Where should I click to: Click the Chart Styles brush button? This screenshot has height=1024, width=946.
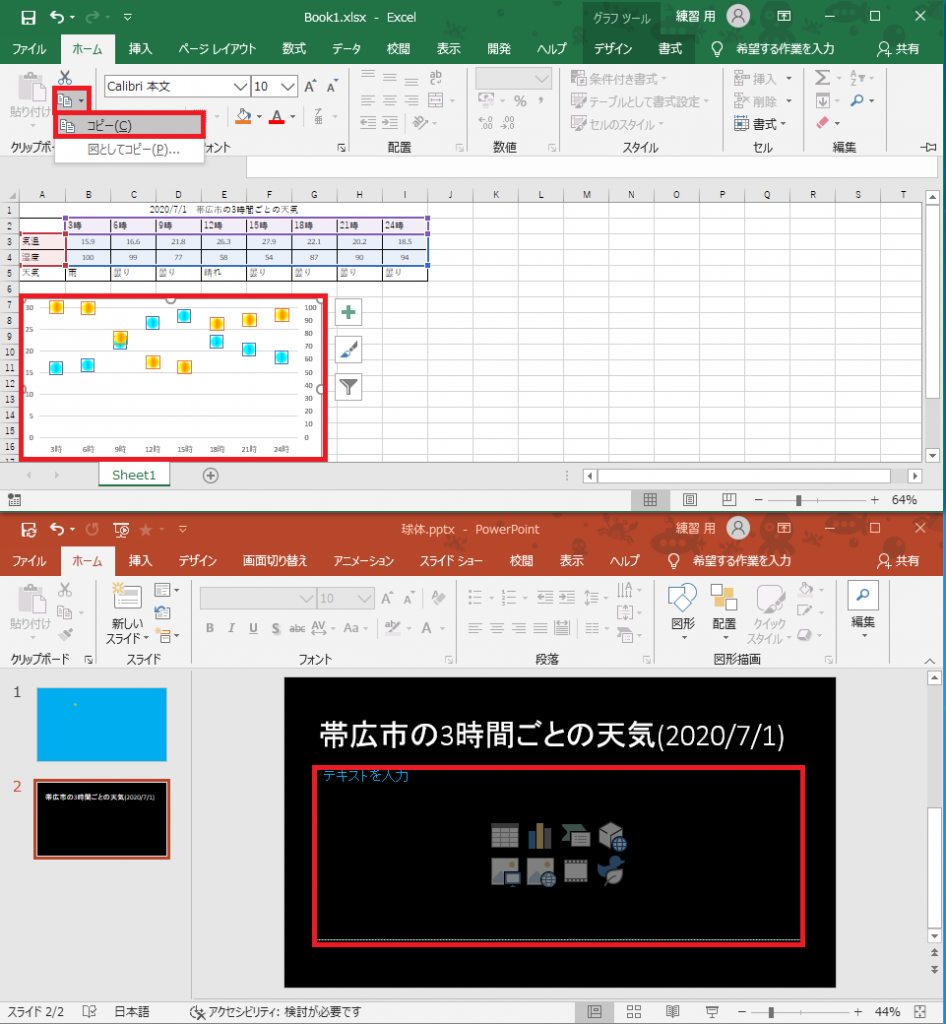349,350
